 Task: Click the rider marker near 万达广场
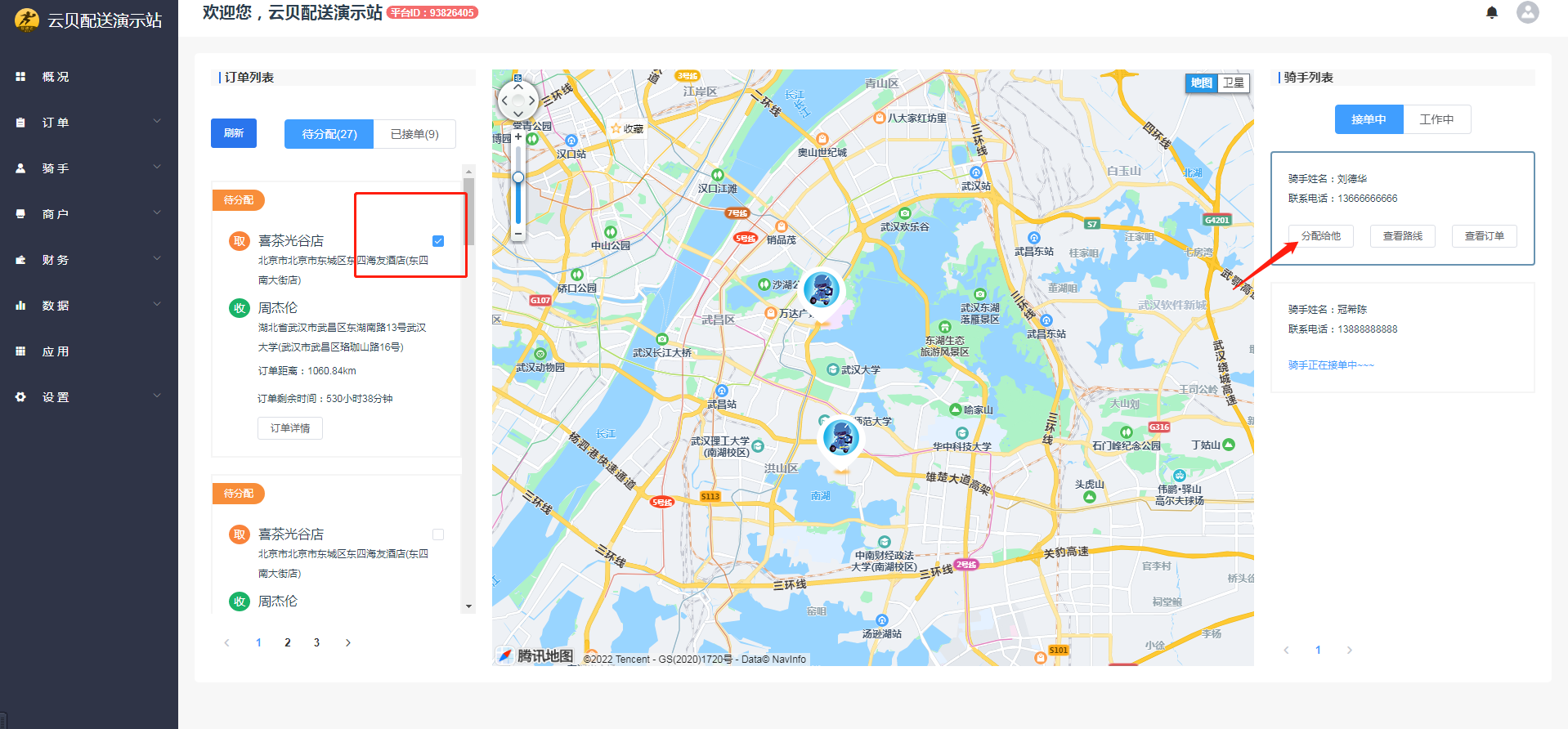point(822,293)
